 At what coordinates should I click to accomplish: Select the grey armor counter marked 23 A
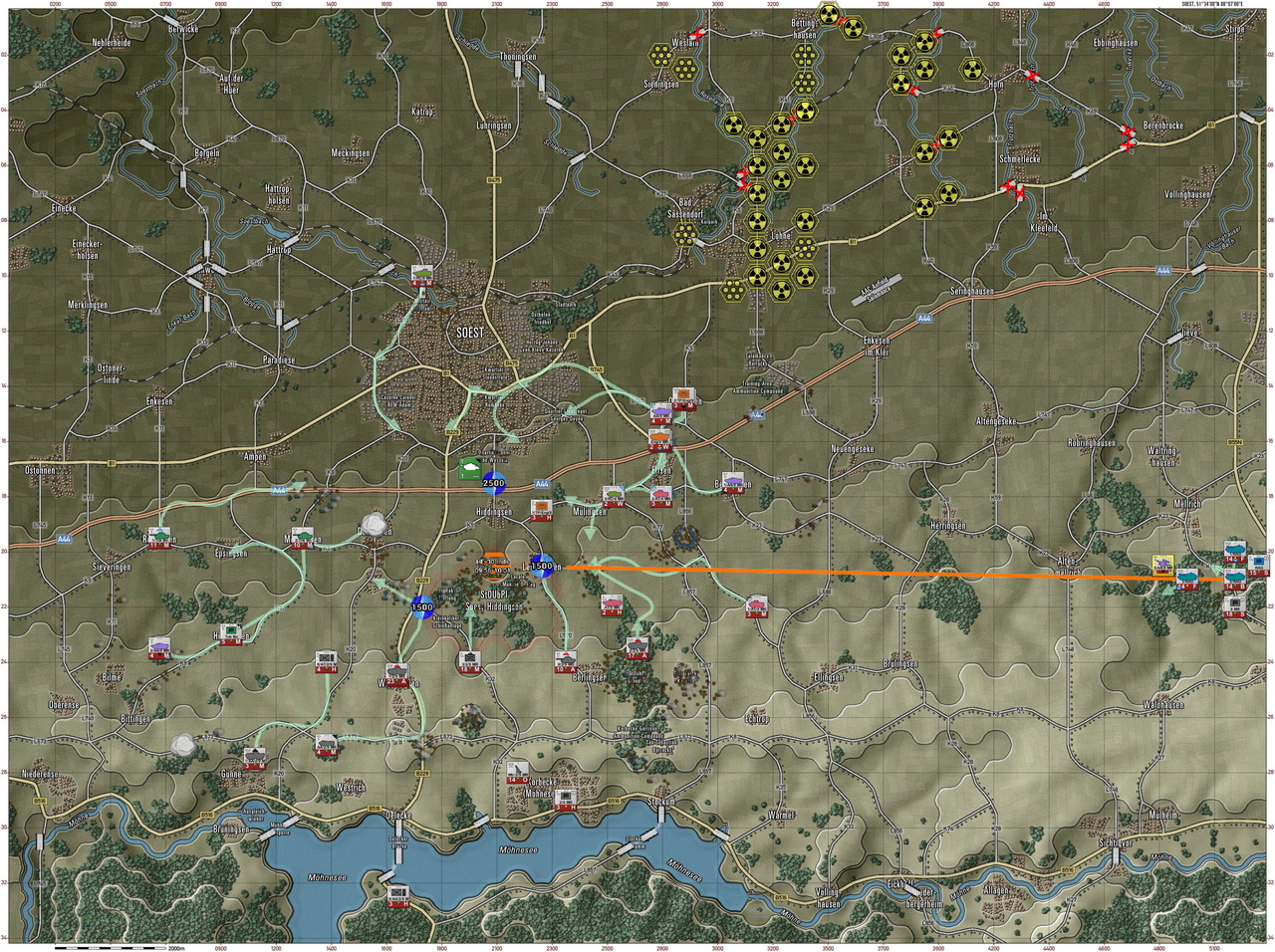pos(397,675)
